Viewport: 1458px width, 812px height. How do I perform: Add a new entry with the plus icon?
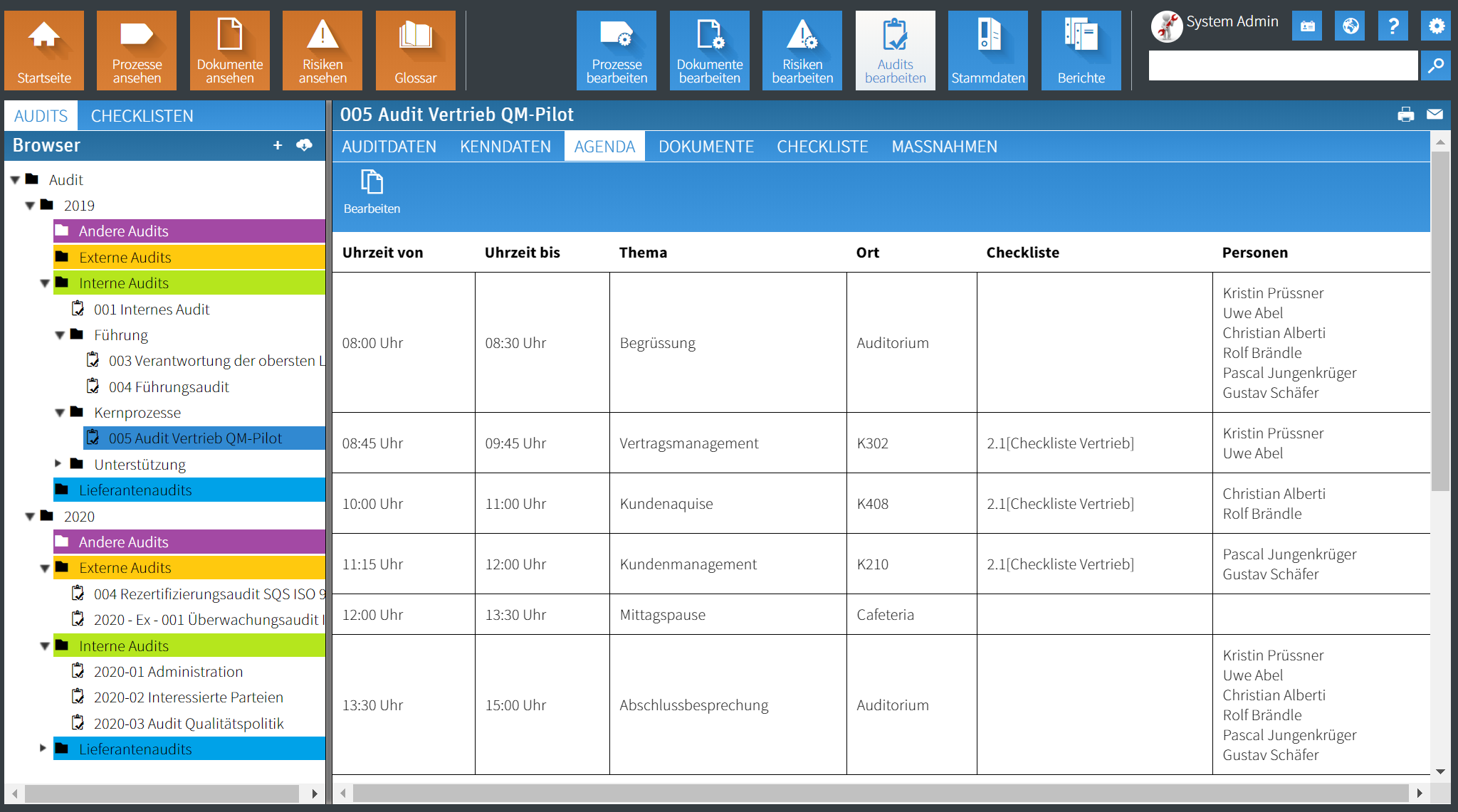[278, 145]
